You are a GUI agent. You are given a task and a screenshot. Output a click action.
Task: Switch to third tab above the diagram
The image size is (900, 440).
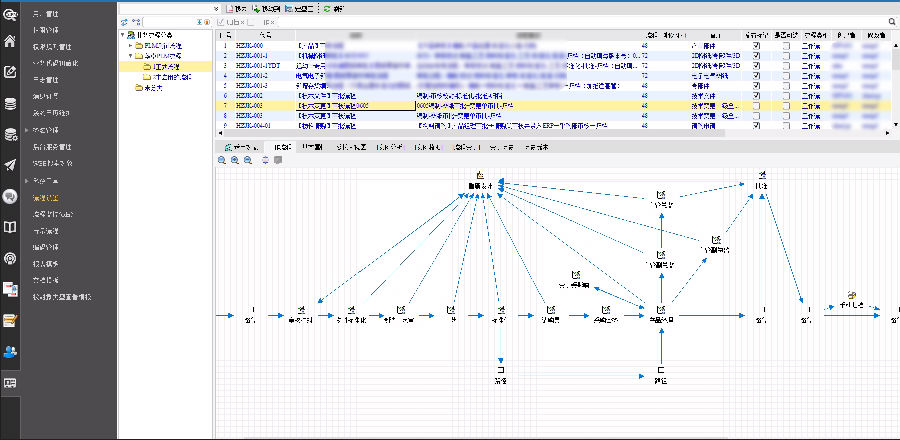pyautogui.click(x=312, y=147)
